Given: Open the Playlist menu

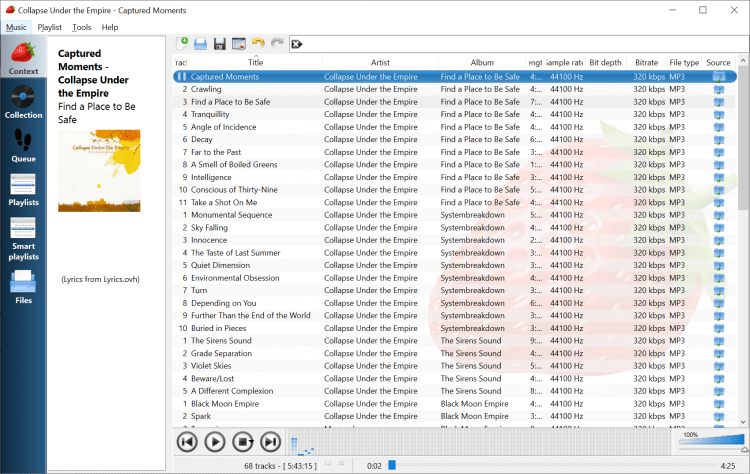Looking at the screenshot, I should [49, 27].
